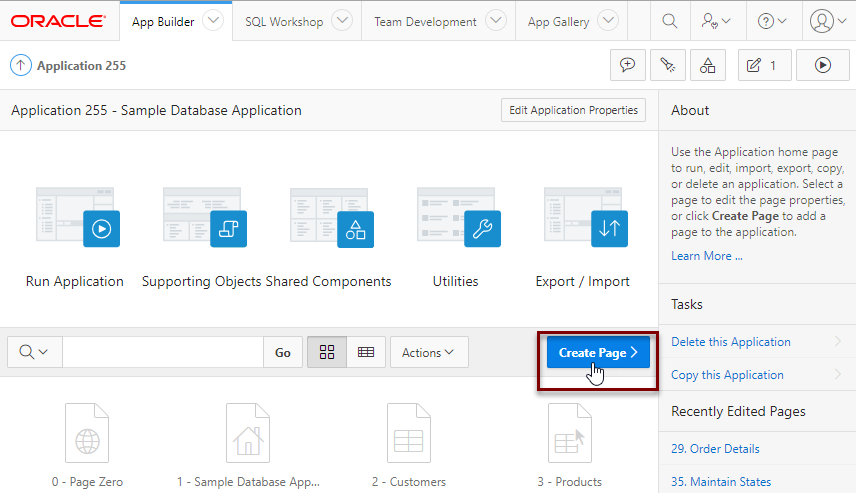
Task: Open the Team Development tab
Action: (x=425, y=22)
